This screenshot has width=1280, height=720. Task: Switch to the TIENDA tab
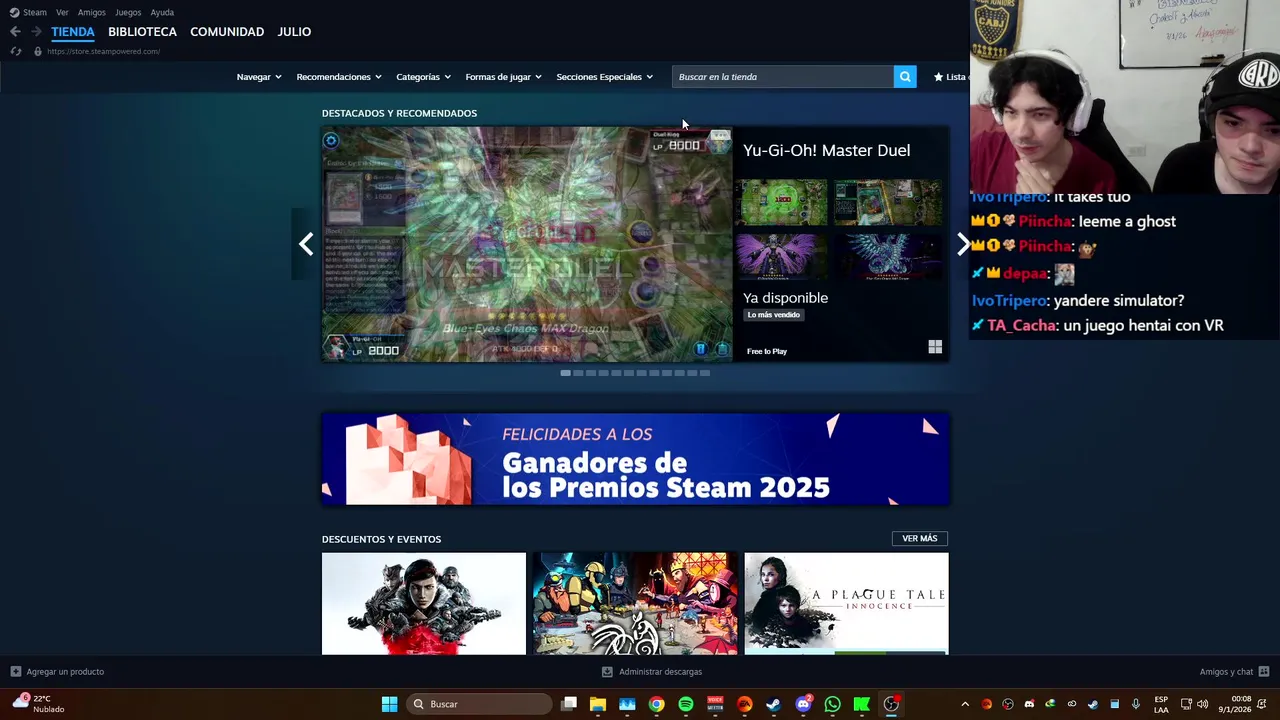[x=73, y=32]
